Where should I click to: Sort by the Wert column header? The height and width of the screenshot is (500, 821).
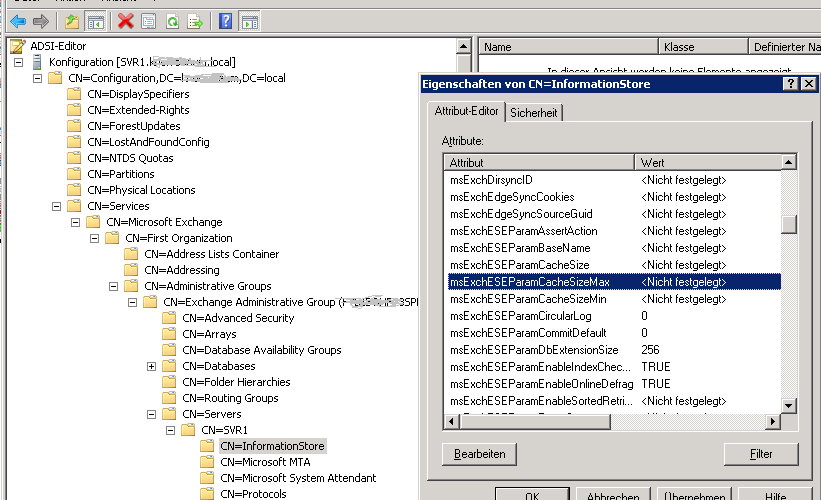point(707,163)
